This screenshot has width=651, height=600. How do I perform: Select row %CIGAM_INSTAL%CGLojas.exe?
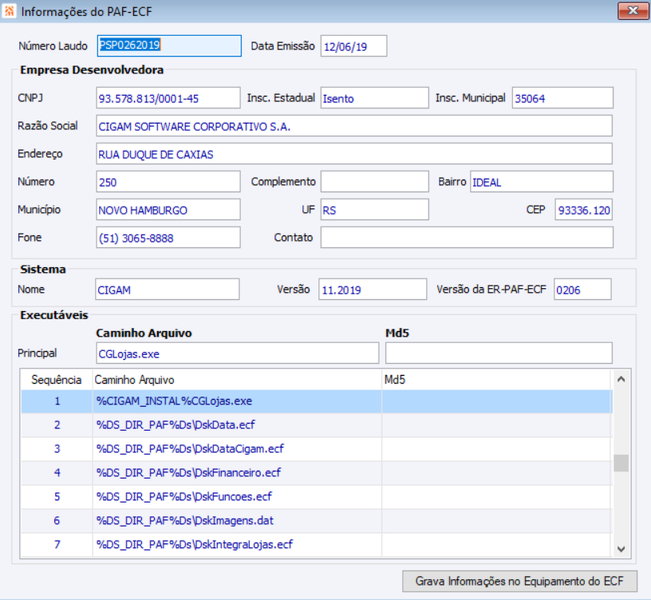[x=317, y=401]
